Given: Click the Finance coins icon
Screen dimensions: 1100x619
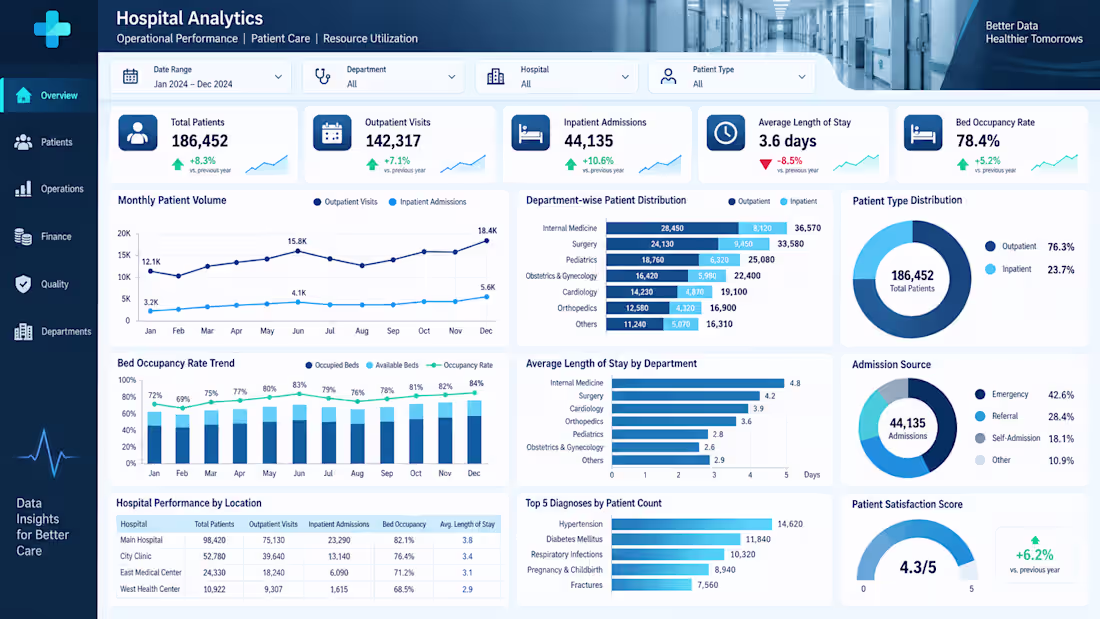Looking at the screenshot, I should pos(23,237).
